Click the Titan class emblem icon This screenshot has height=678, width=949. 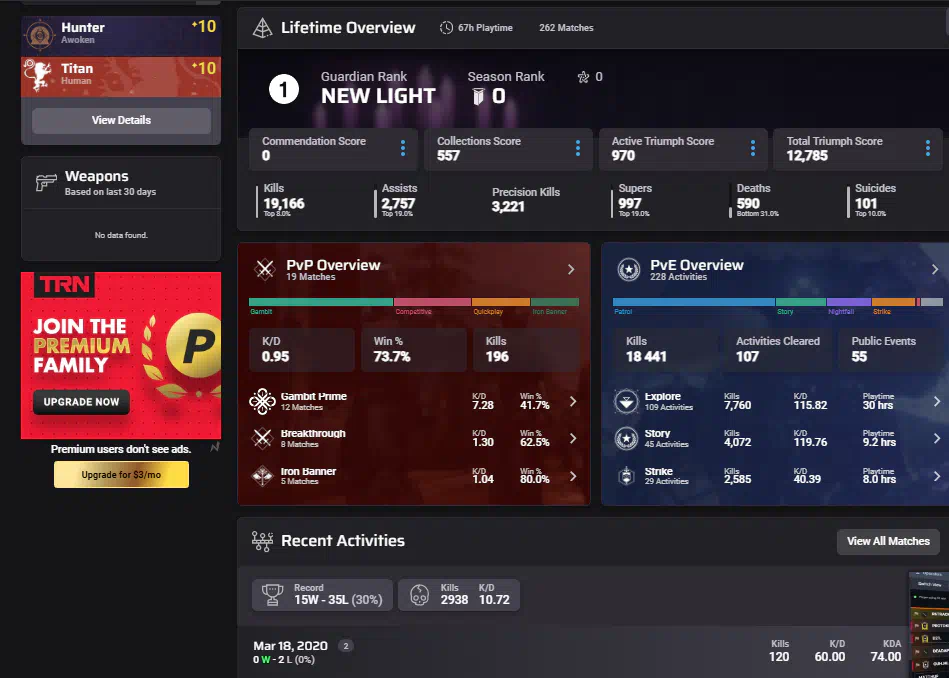tap(41, 75)
